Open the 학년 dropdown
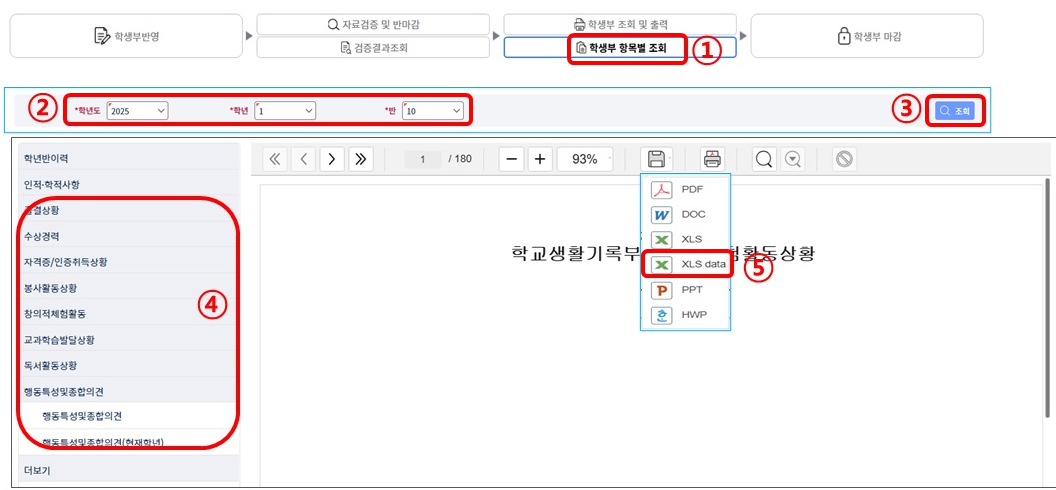This screenshot has height=490, width=1056. click(x=285, y=111)
